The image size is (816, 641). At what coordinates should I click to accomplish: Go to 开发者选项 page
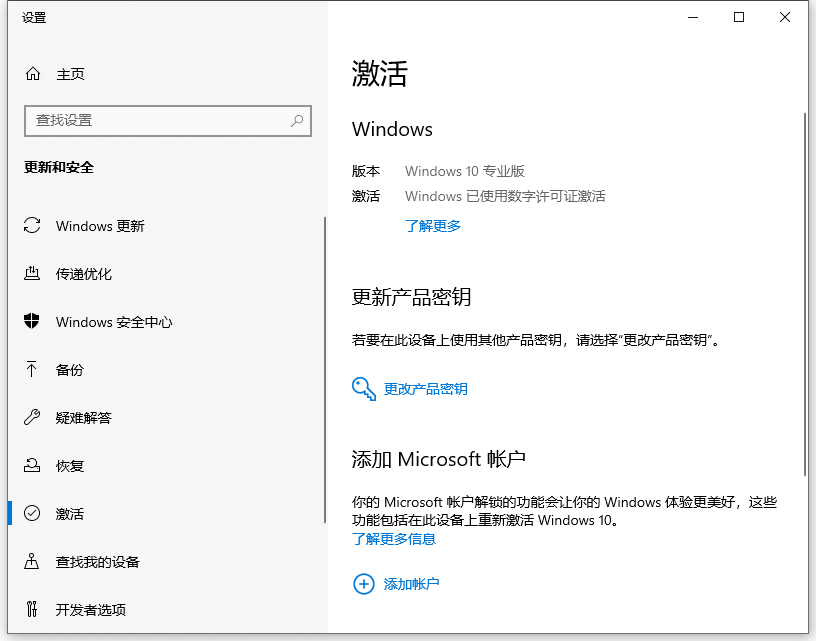91,610
